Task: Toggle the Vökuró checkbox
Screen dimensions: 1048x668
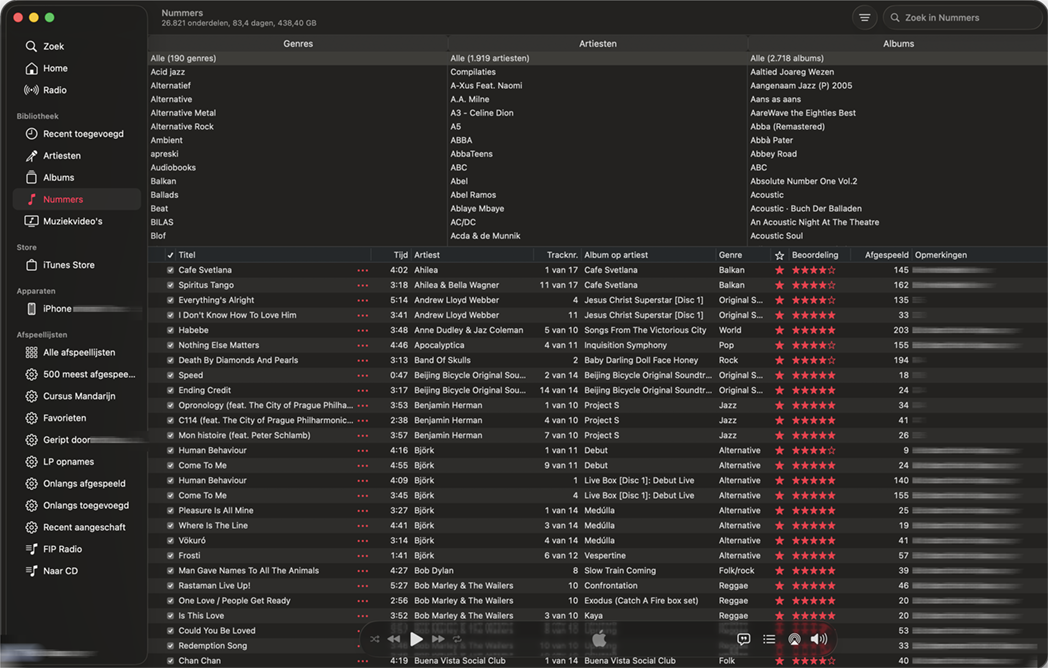Action: pyautogui.click(x=170, y=541)
